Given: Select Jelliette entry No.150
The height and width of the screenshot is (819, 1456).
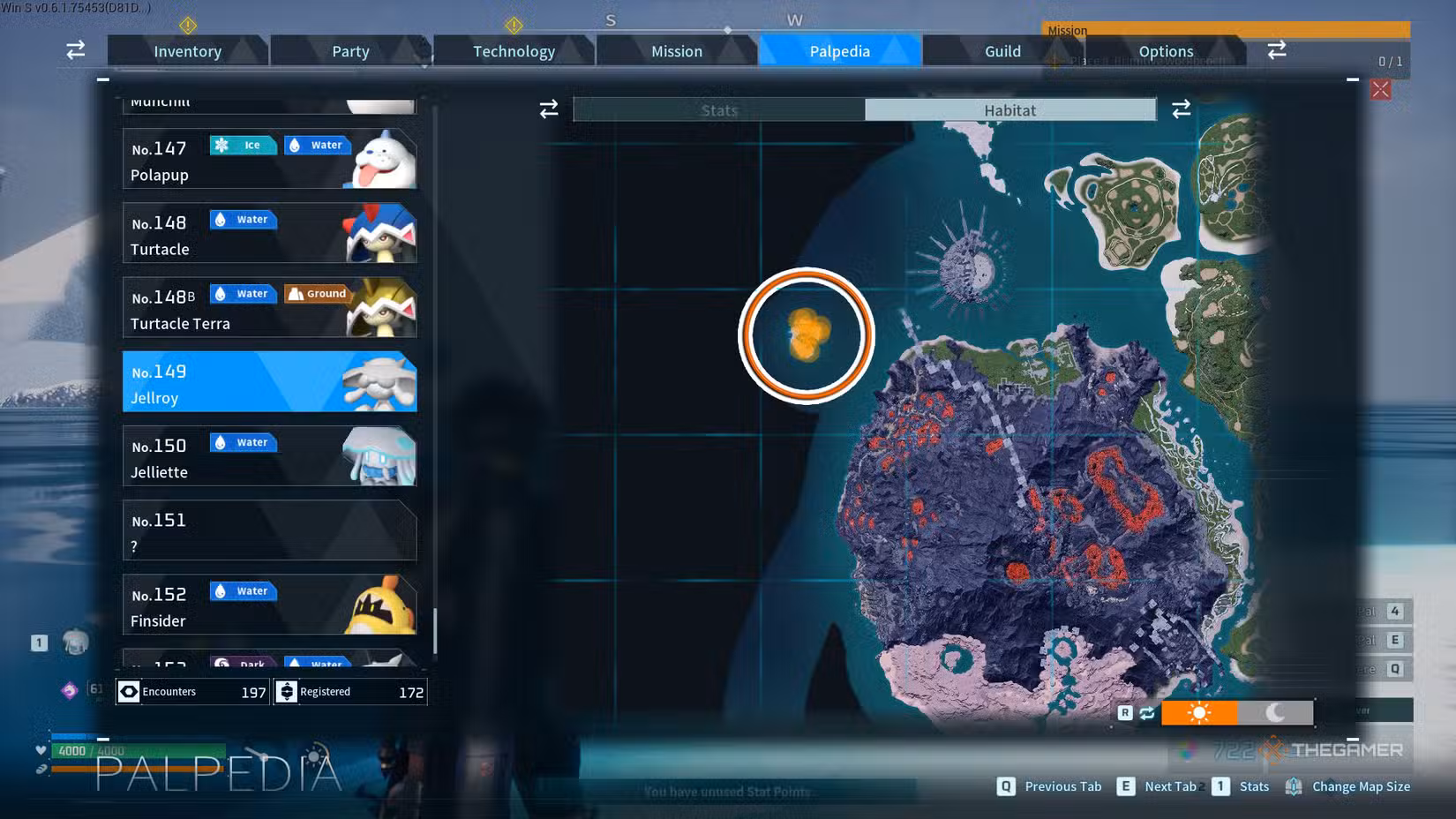Looking at the screenshot, I should coord(269,456).
